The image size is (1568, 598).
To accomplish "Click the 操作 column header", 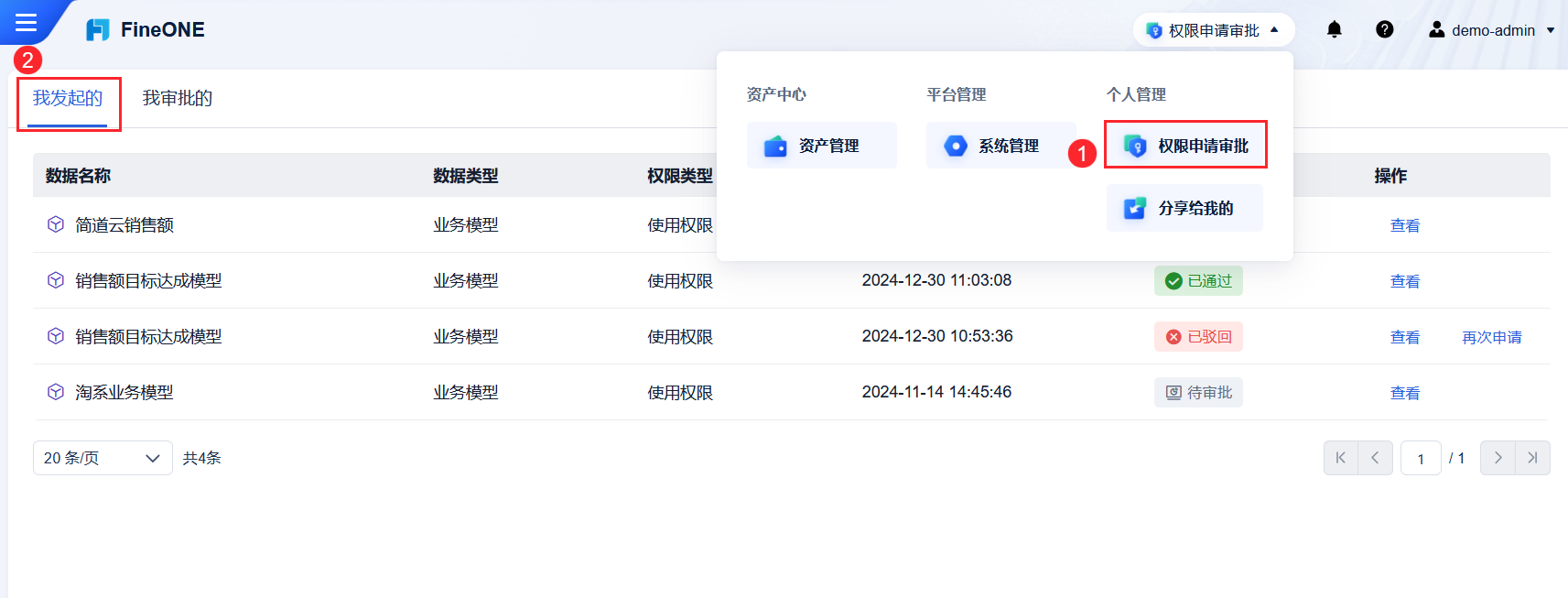I will 1390,175.
